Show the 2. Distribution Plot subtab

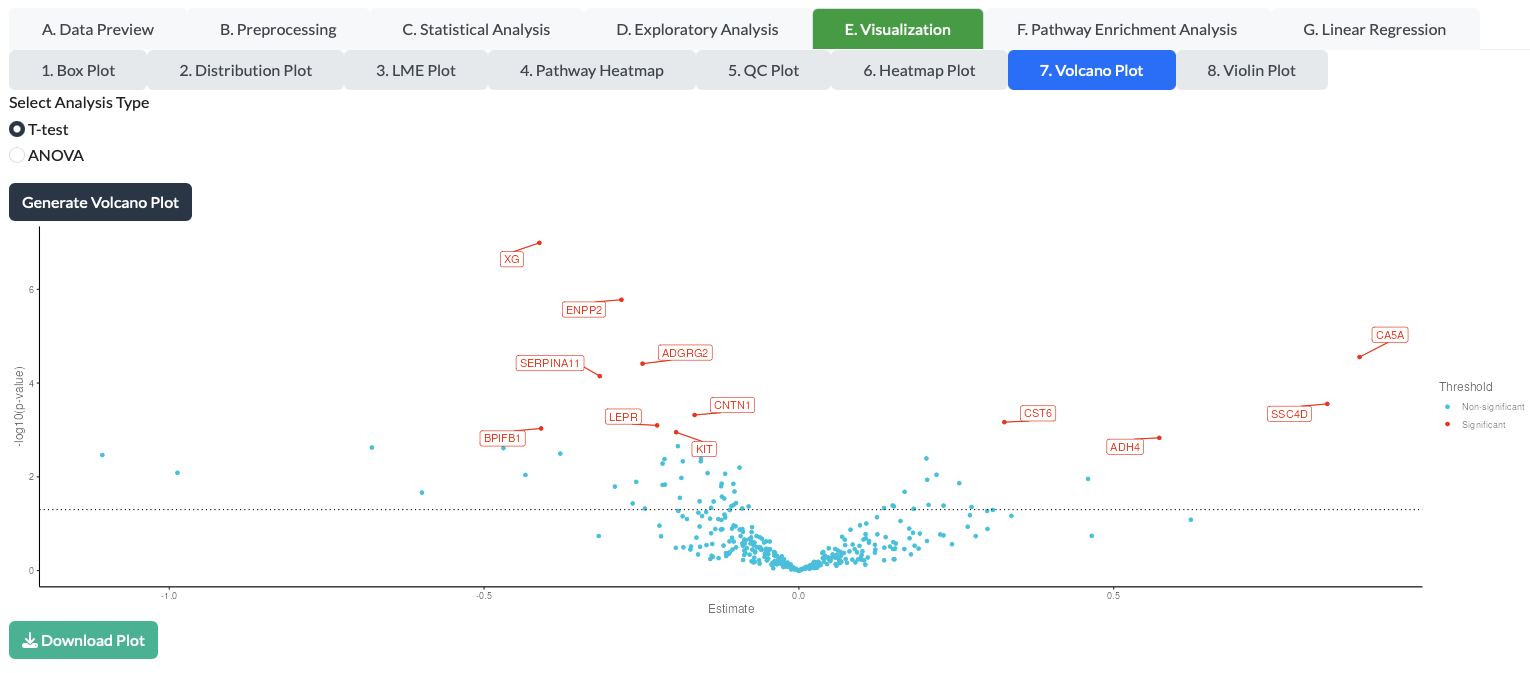tap(246, 70)
